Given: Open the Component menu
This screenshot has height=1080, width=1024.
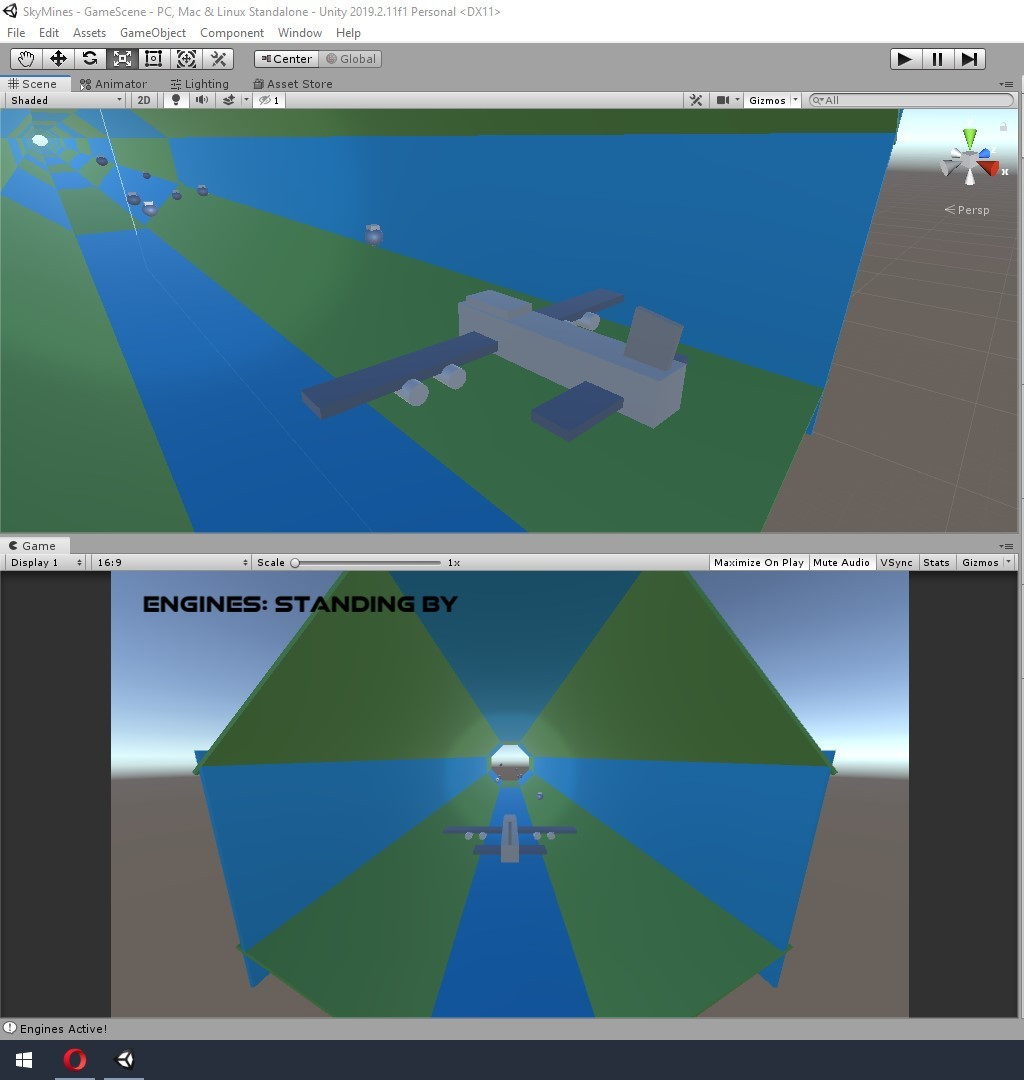Looking at the screenshot, I should tap(231, 32).
